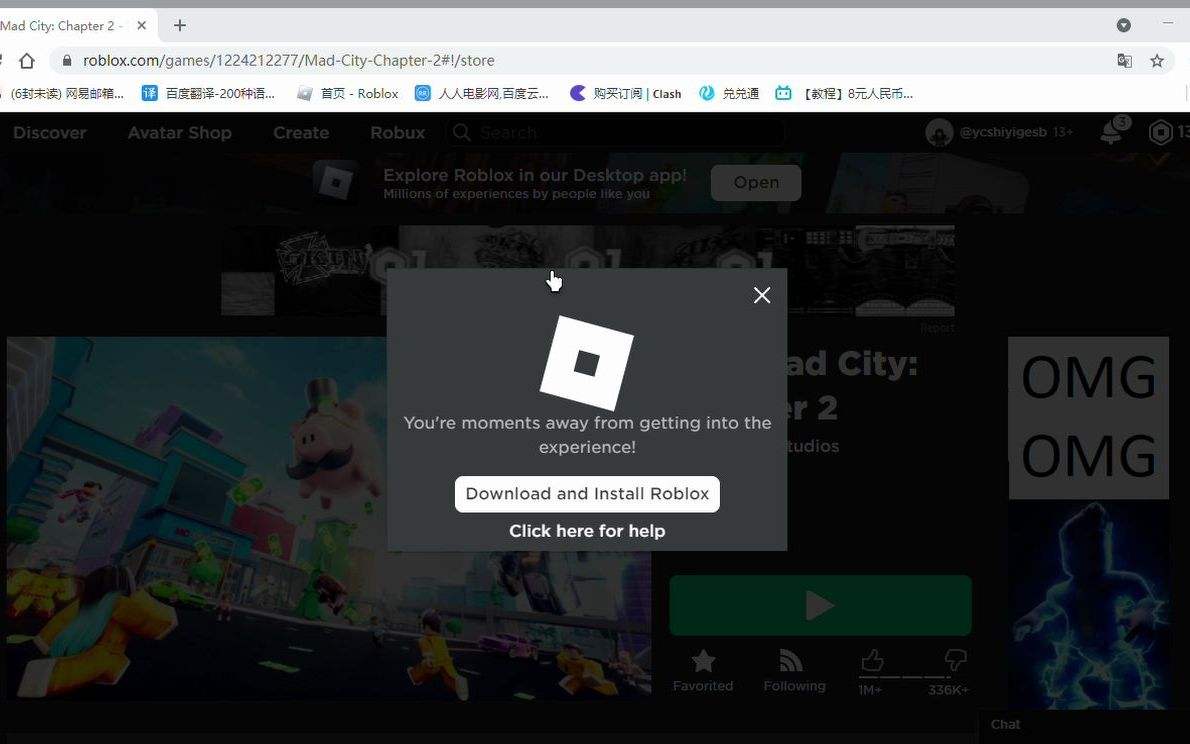
Task: Open the Avatar Shop menu item
Action: [180, 133]
